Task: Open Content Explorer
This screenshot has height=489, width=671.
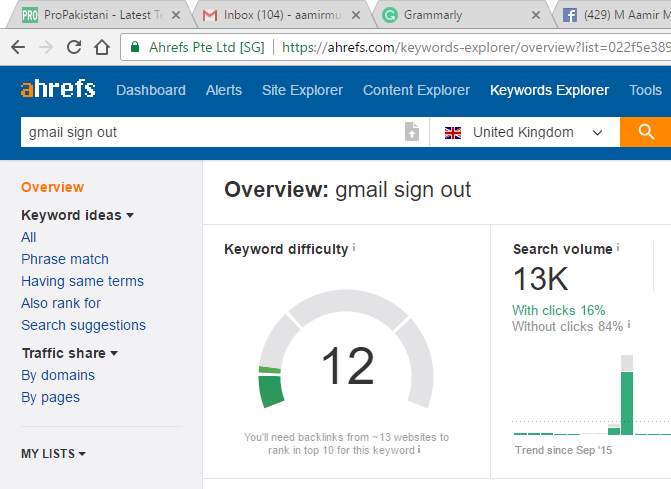Action: tap(416, 90)
